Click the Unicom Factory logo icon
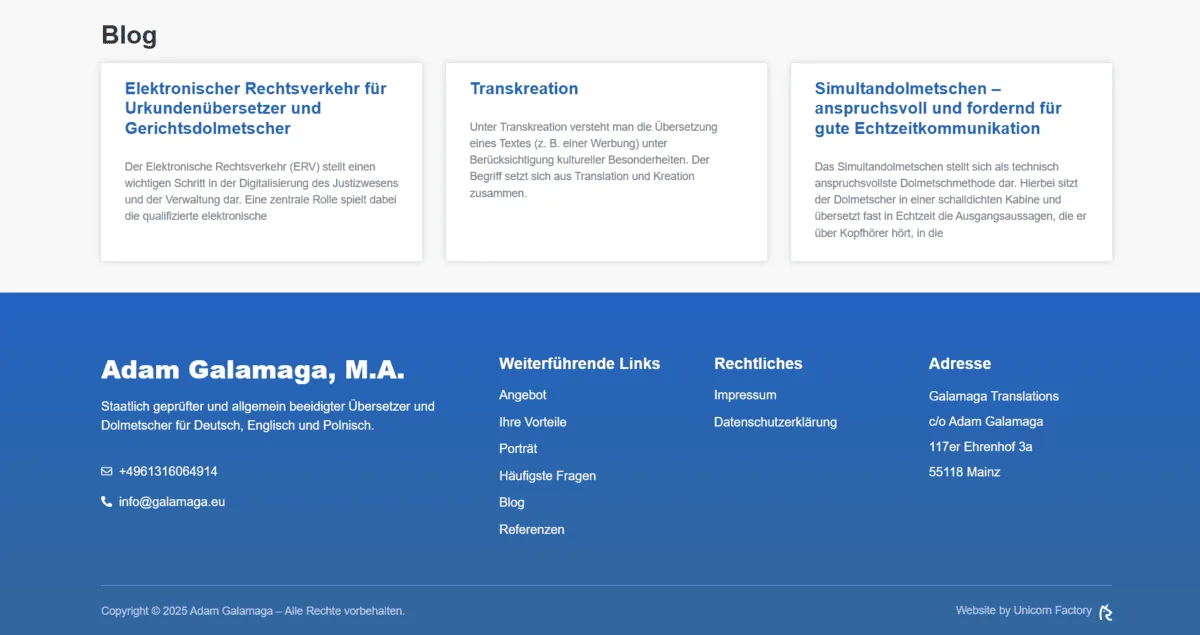Image resolution: width=1200 pixels, height=635 pixels. point(1105,612)
